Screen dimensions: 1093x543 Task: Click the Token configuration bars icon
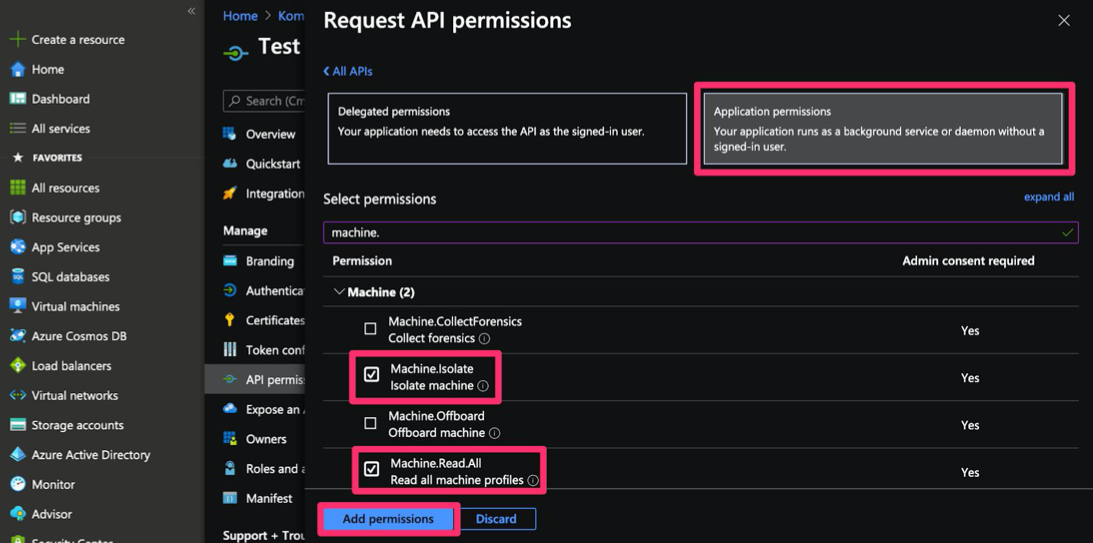click(x=230, y=350)
